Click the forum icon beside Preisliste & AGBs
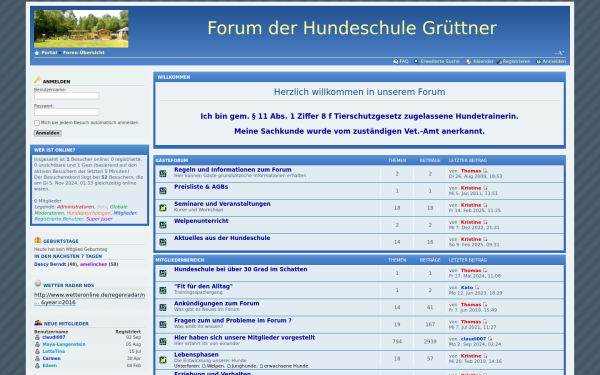The height and width of the screenshot is (375, 600). [163, 191]
